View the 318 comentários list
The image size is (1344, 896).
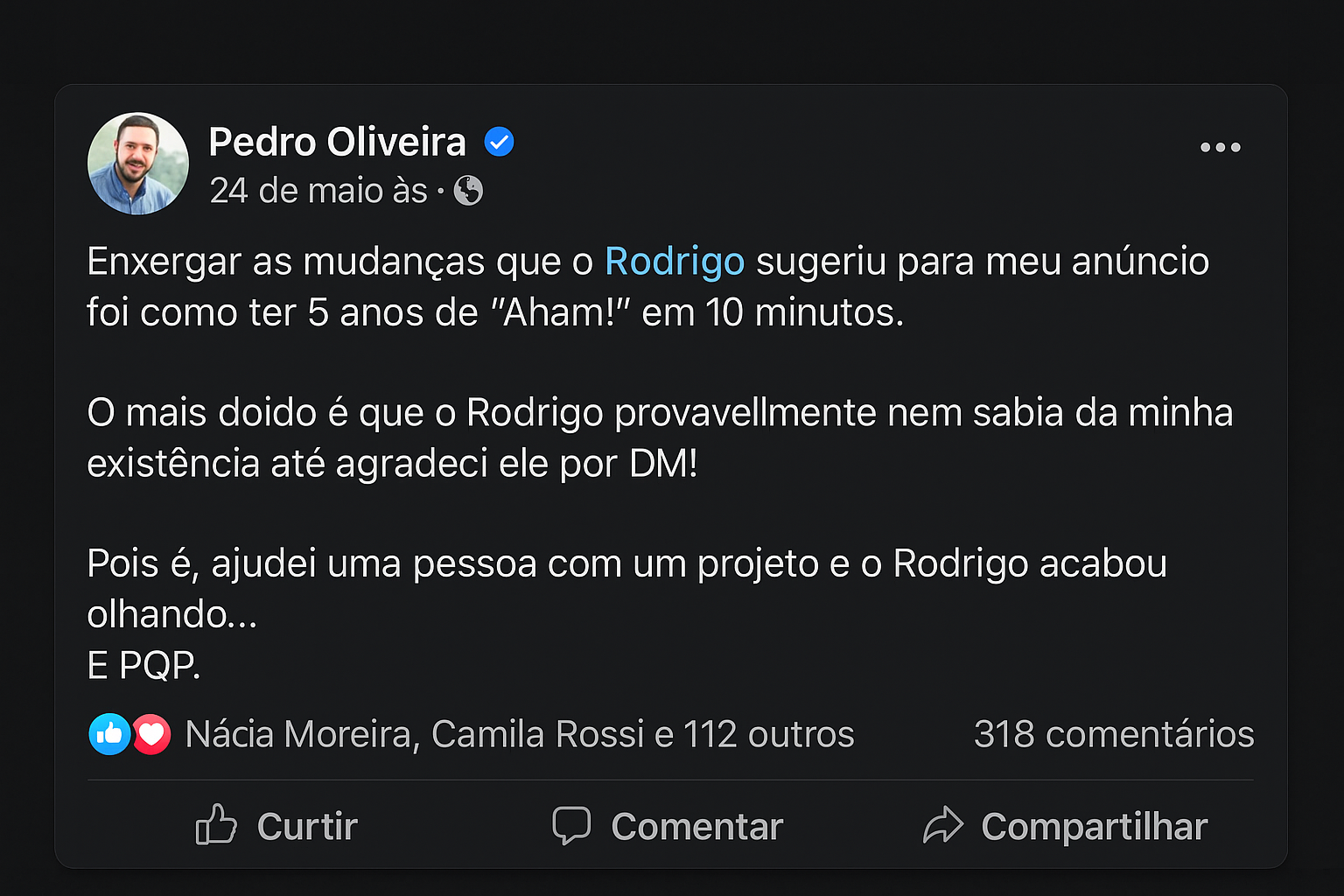pos(1114,734)
